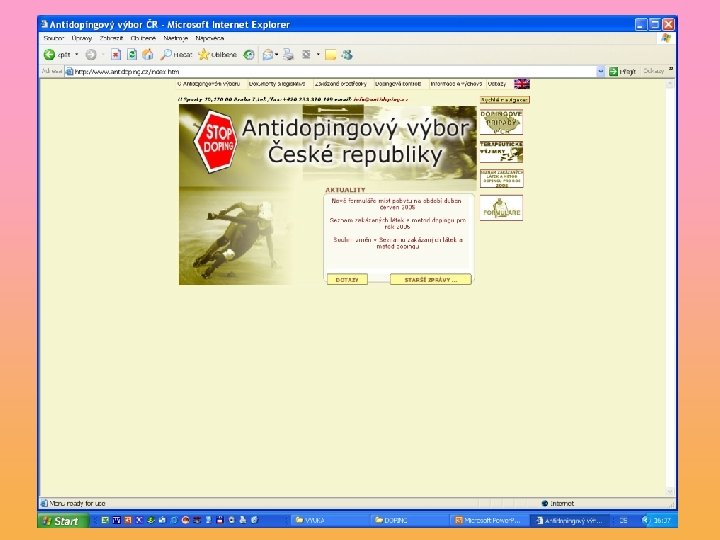Expand the Mail icon dropdown arrow

tap(276, 55)
